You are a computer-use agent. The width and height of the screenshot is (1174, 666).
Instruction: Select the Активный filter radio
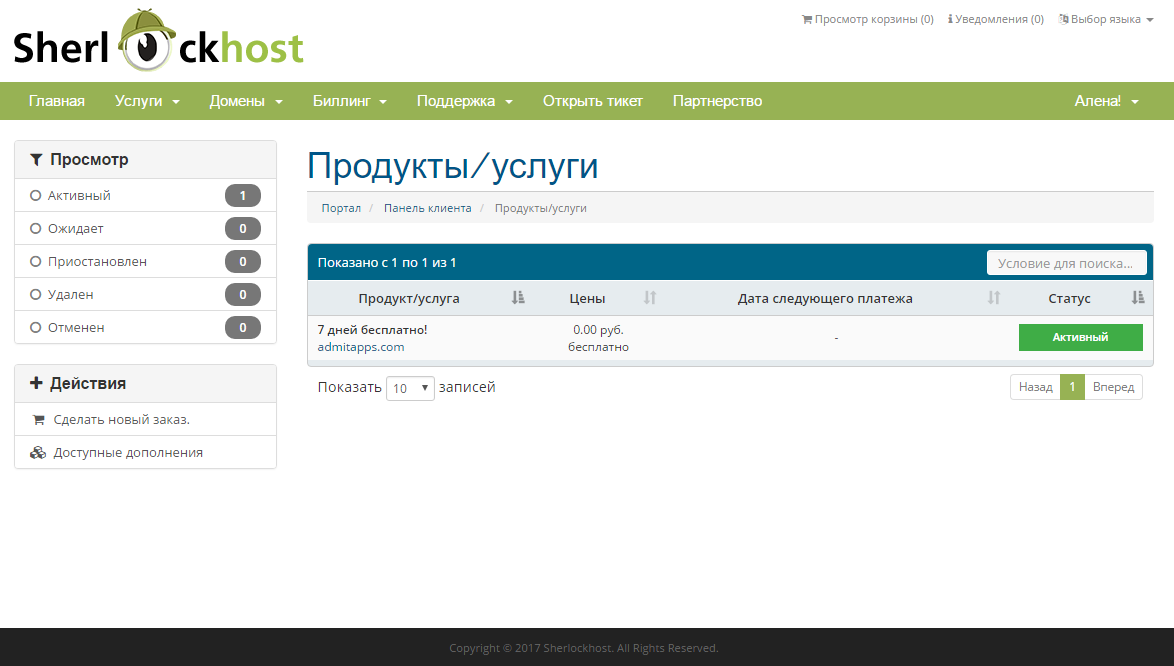tap(36, 196)
